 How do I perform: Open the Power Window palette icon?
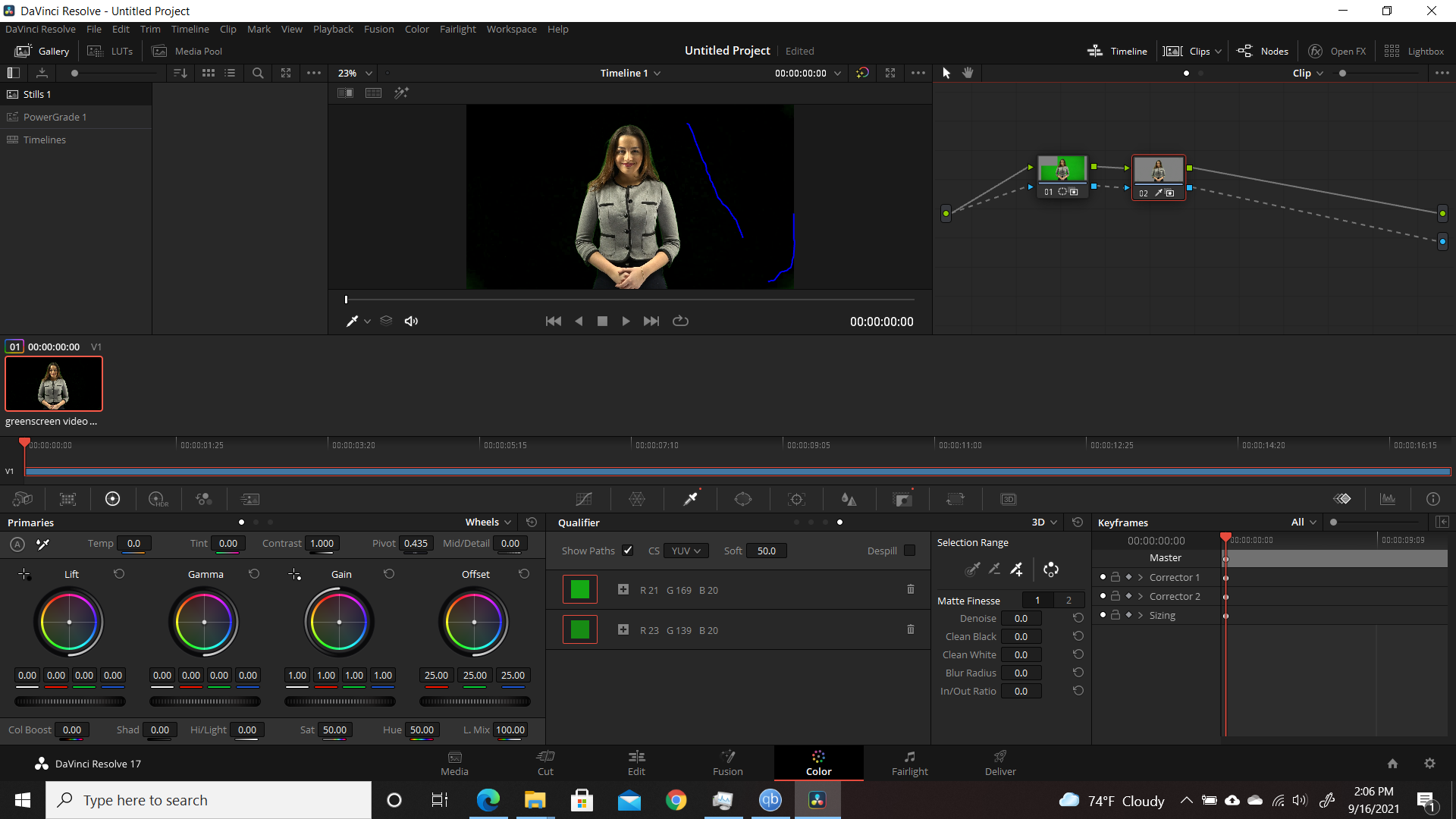click(x=743, y=499)
